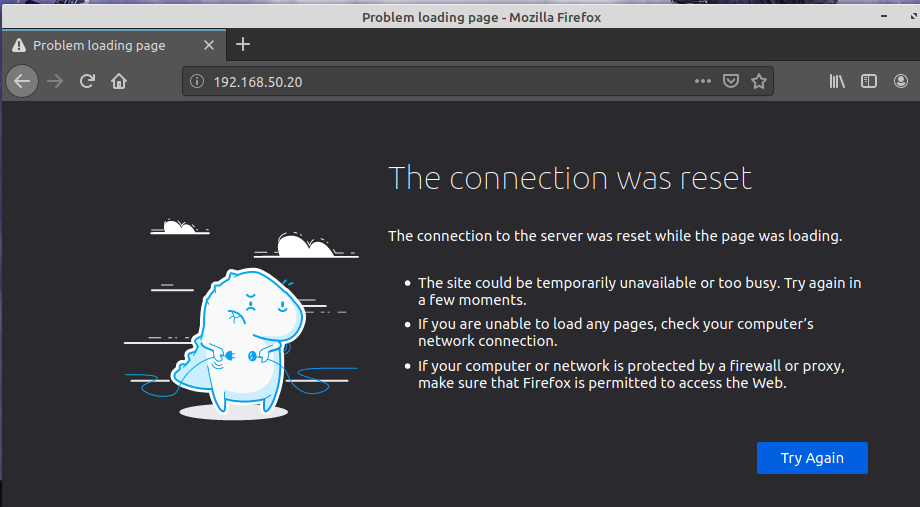Open page actions three-dot menu
Image resolution: width=920 pixels, height=507 pixels.
point(703,81)
